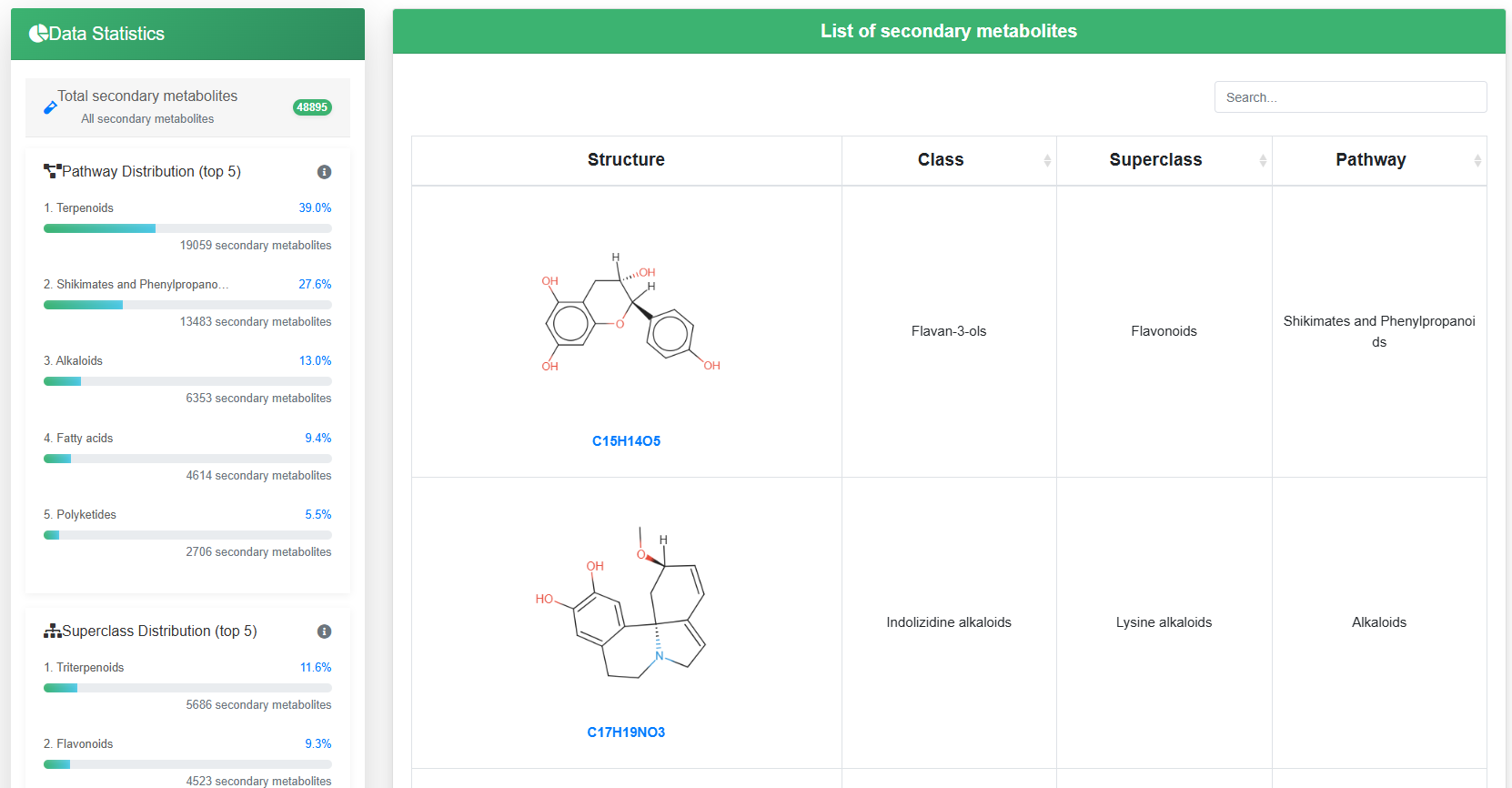Click the Shikimates and Phenylpropanoids progress bar
This screenshot has width=1512, height=788.
click(x=187, y=305)
